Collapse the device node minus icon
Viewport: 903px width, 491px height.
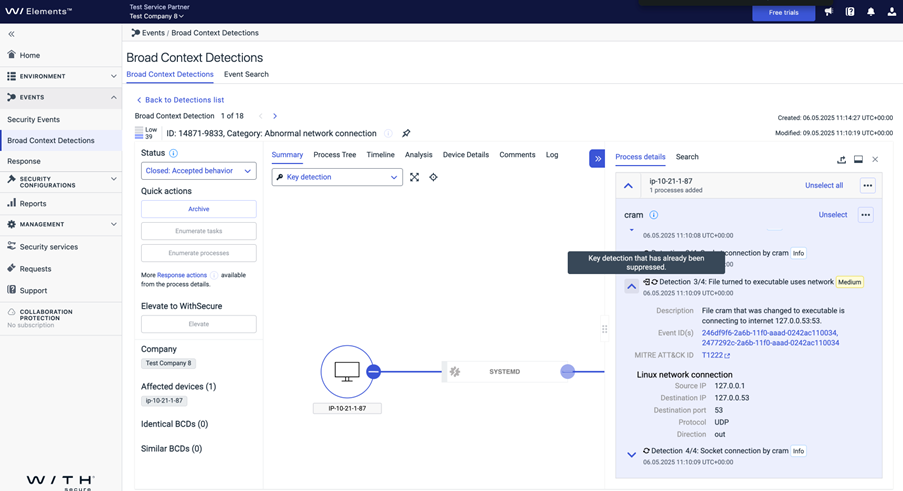pyautogui.click(x=373, y=372)
